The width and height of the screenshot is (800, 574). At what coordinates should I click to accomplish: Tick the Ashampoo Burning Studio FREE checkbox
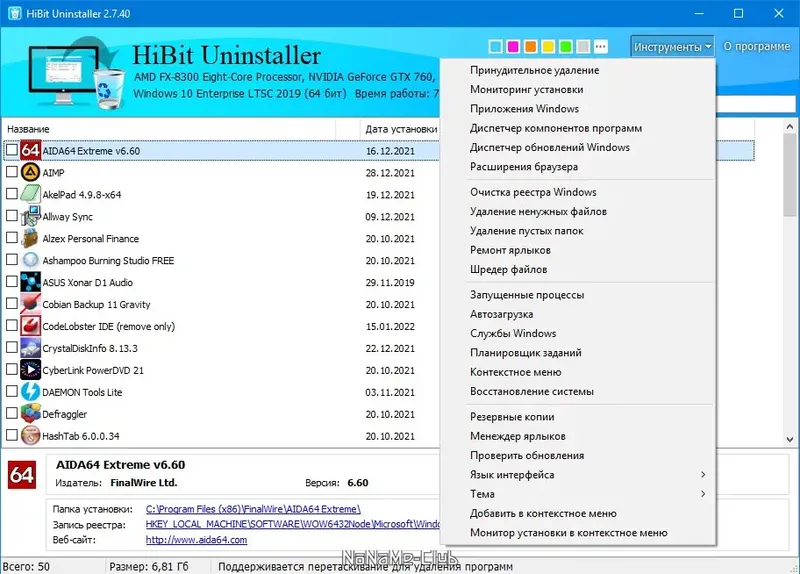click(11, 260)
